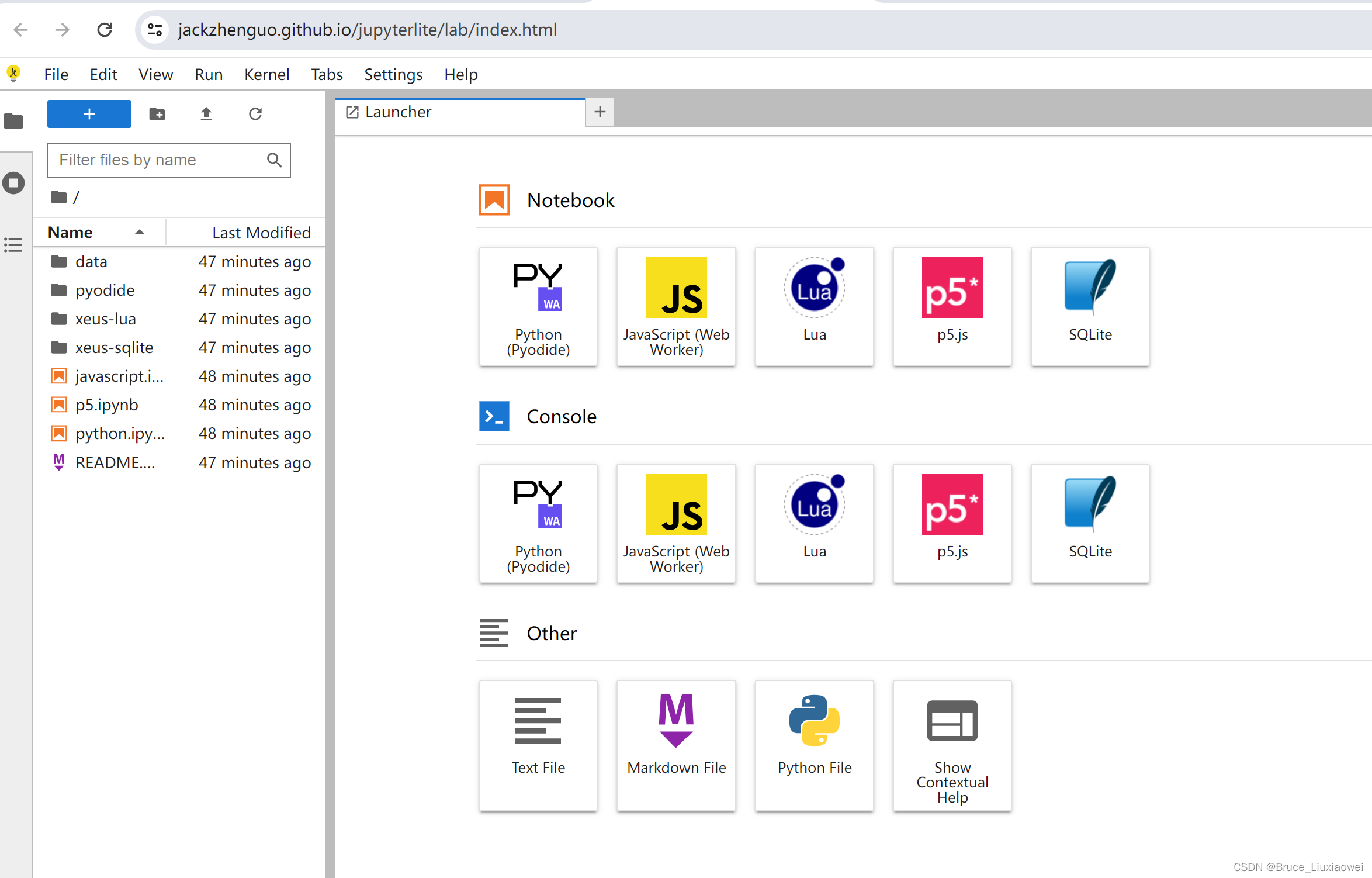The width and height of the screenshot is (1372, 878).
Task: Create a new Text File
Action: click(x=538, y=746)
